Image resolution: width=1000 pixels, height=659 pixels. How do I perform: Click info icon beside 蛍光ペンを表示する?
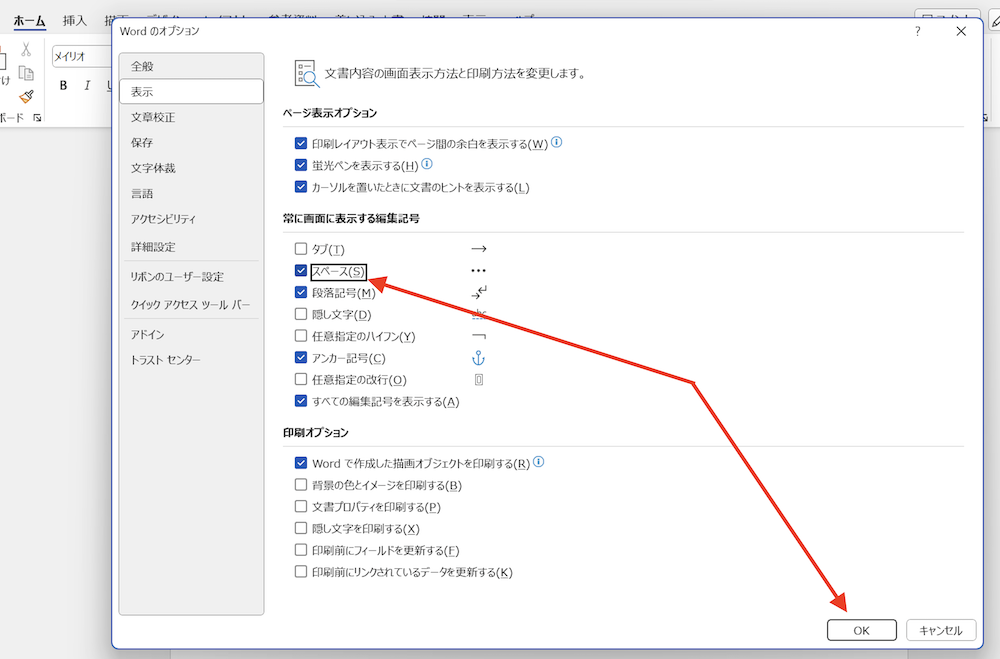(x=427, y=164)
